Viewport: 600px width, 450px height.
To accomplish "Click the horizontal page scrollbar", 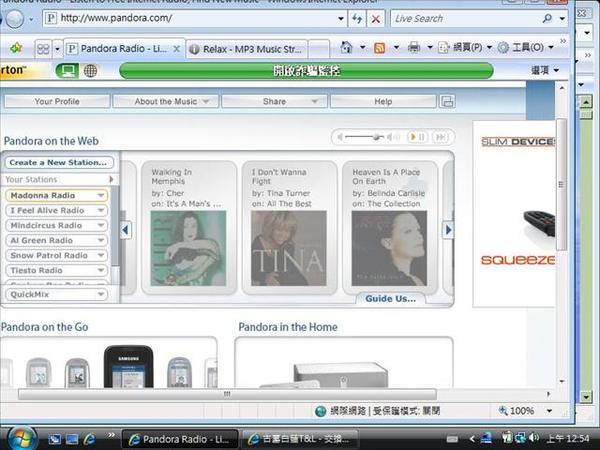I will [x=227, y=394].
